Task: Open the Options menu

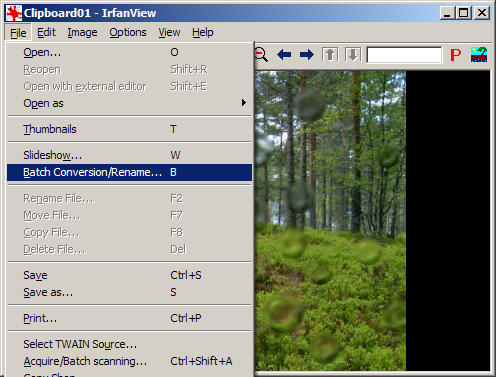Action: (128, 32)
